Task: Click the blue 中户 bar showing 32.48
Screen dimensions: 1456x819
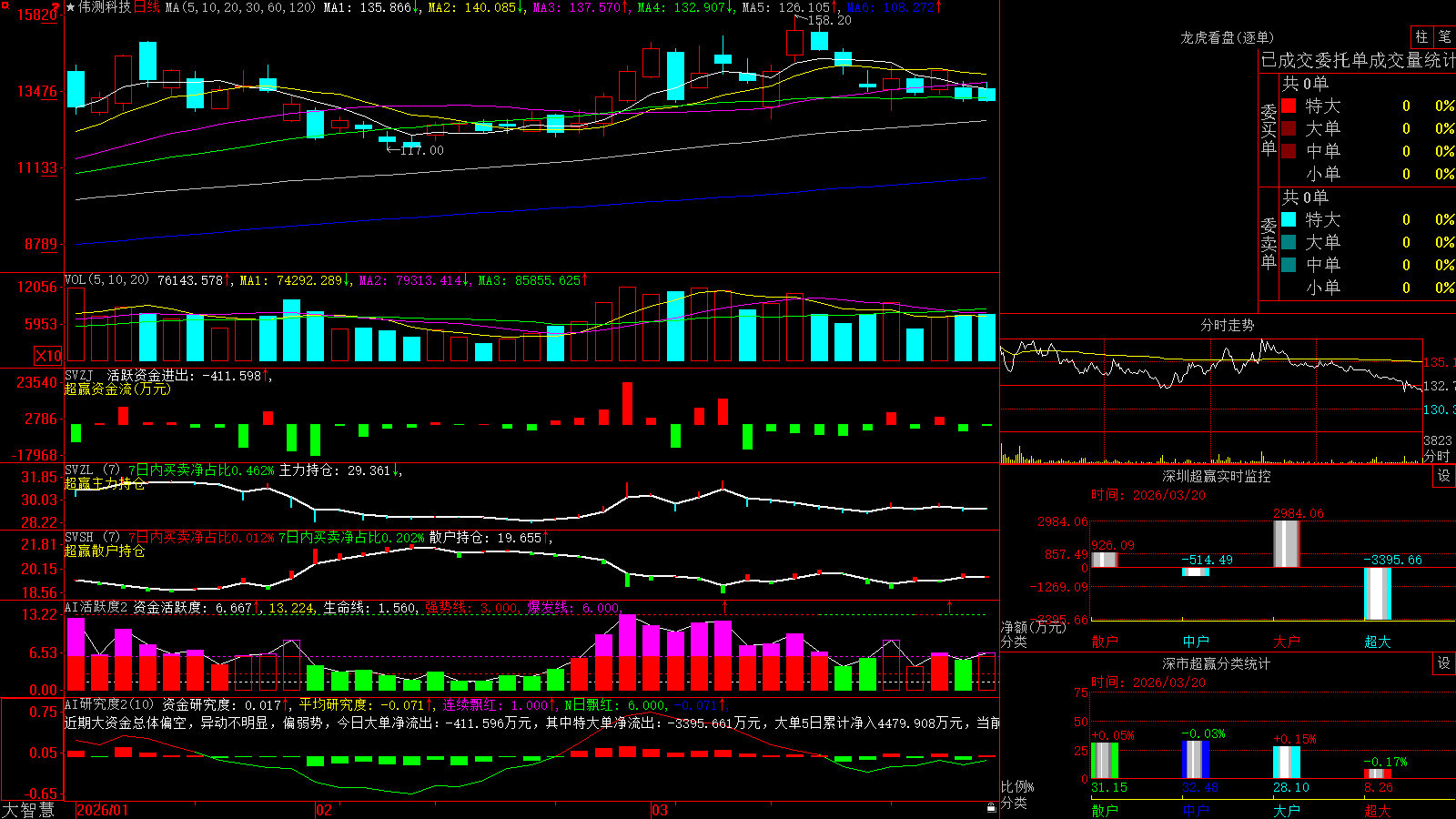Action: click(1195, 760)
